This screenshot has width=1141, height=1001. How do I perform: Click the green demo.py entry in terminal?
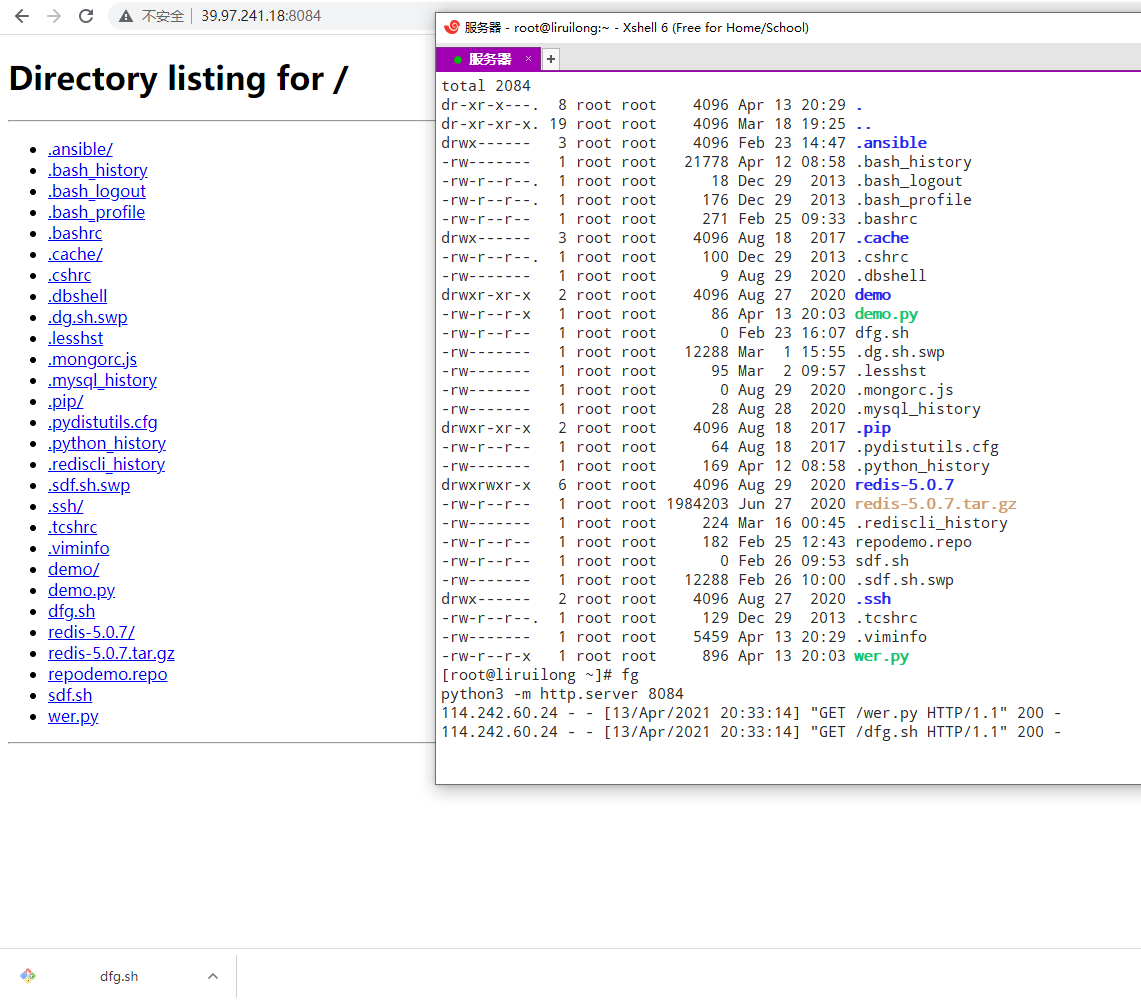(x=886, y=314)
